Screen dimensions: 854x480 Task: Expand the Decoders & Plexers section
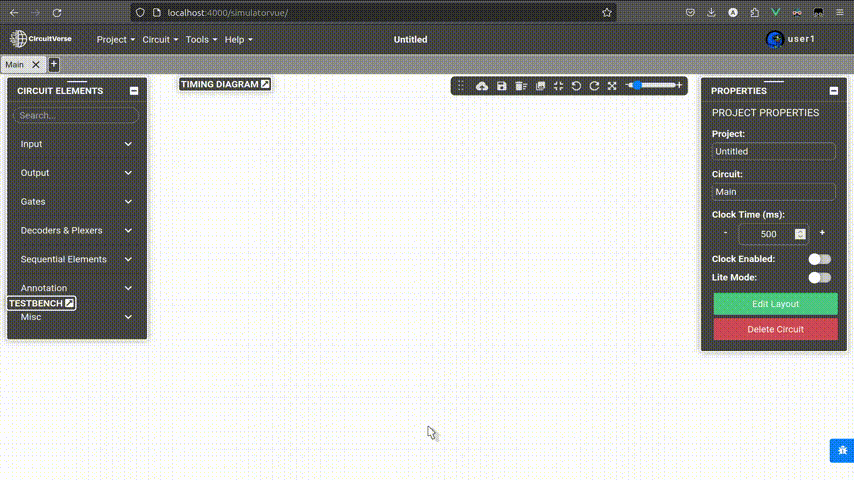76,230
